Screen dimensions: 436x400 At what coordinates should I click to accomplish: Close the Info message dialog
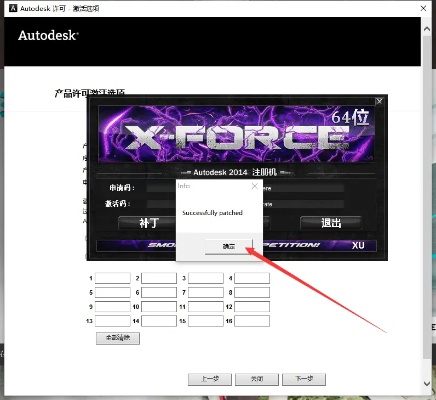click(255, 186)
